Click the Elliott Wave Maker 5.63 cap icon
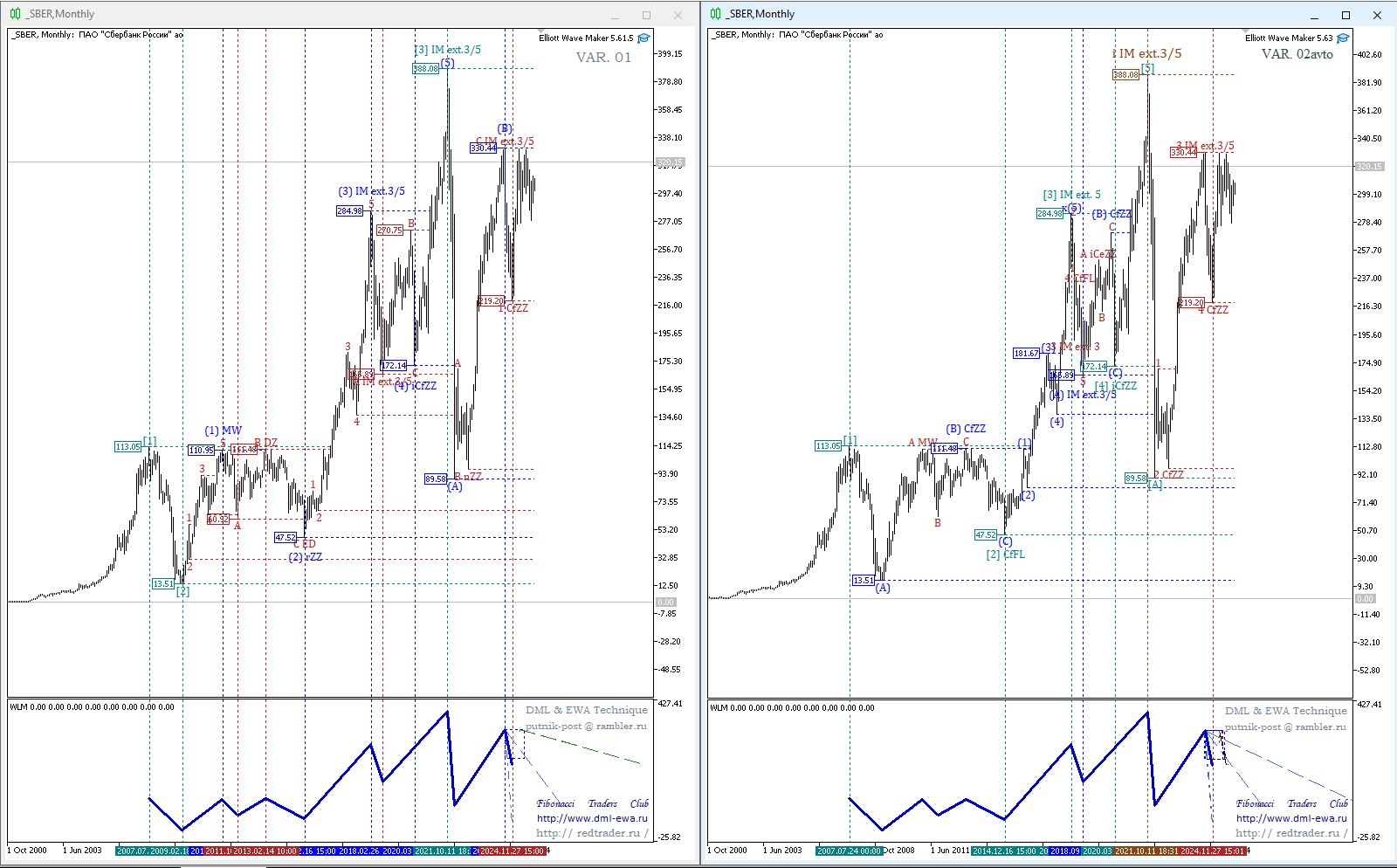Image resolution: width=1397 pixels, height=868 pixels. coord(1343,38)
